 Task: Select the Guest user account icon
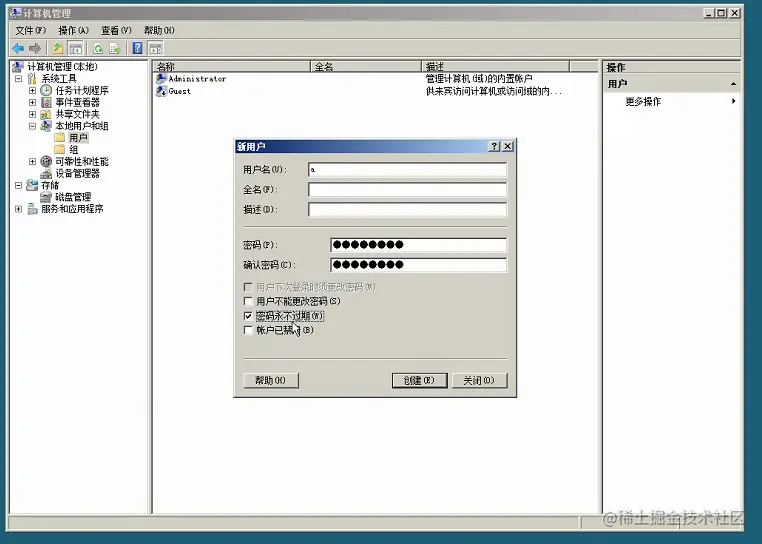(161, 91)
